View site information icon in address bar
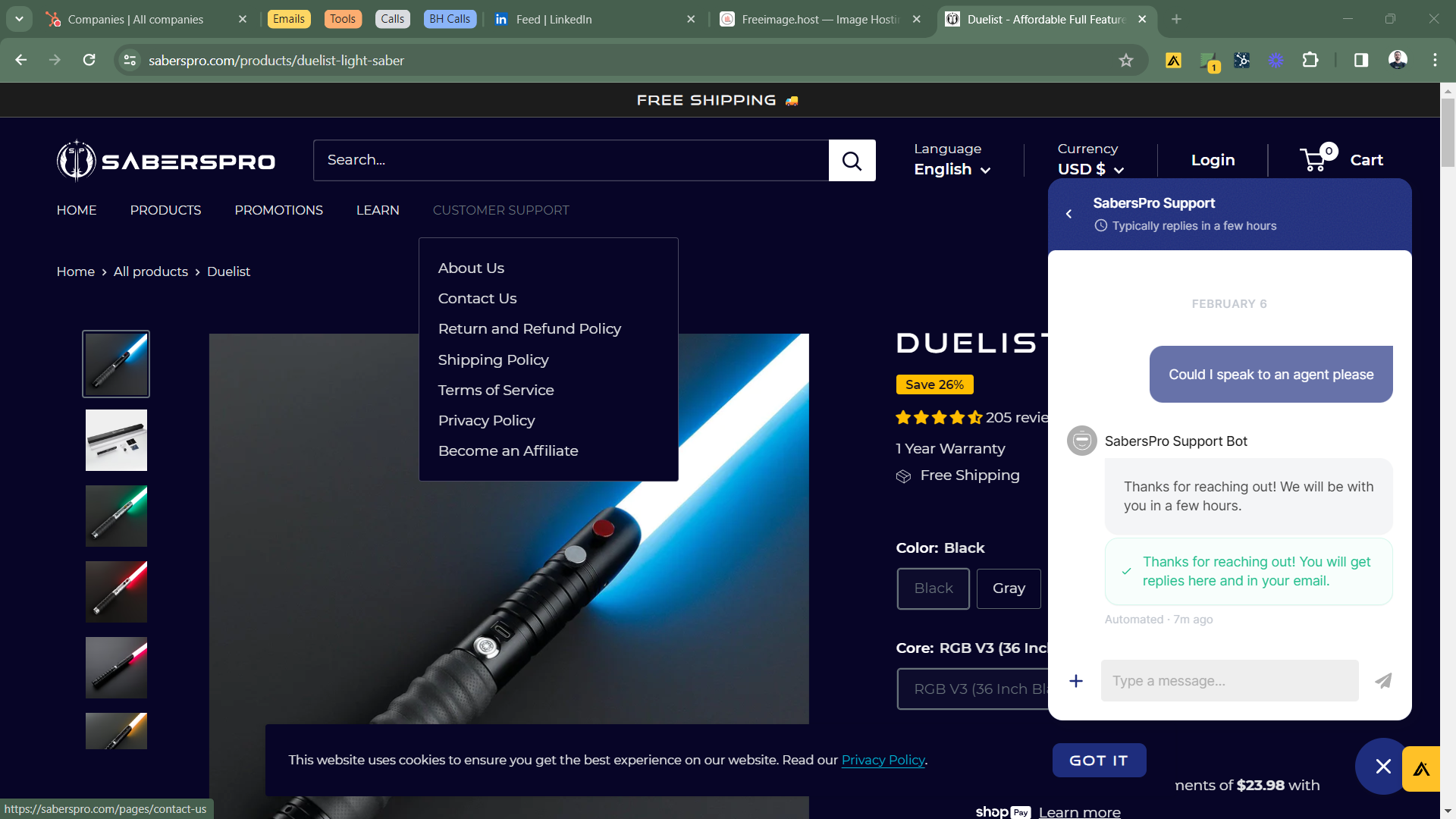This screenshot has width=1456, height=819. (x=130, y=60)
